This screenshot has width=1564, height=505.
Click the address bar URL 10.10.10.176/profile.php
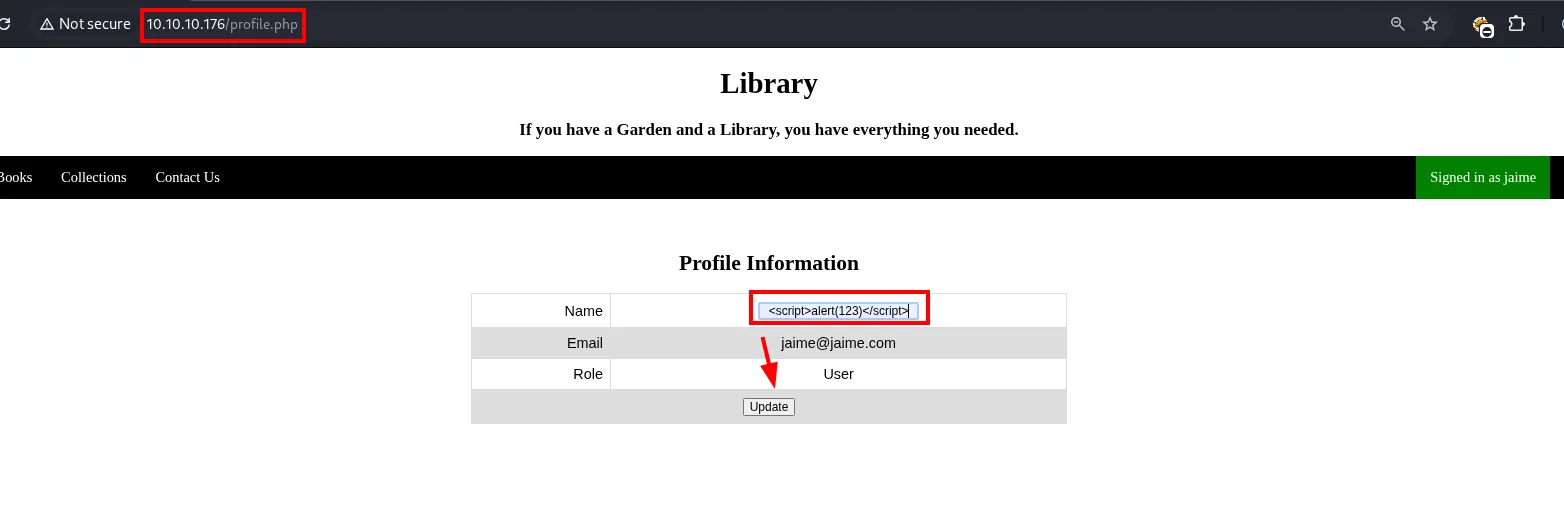(x=222, y=24)
